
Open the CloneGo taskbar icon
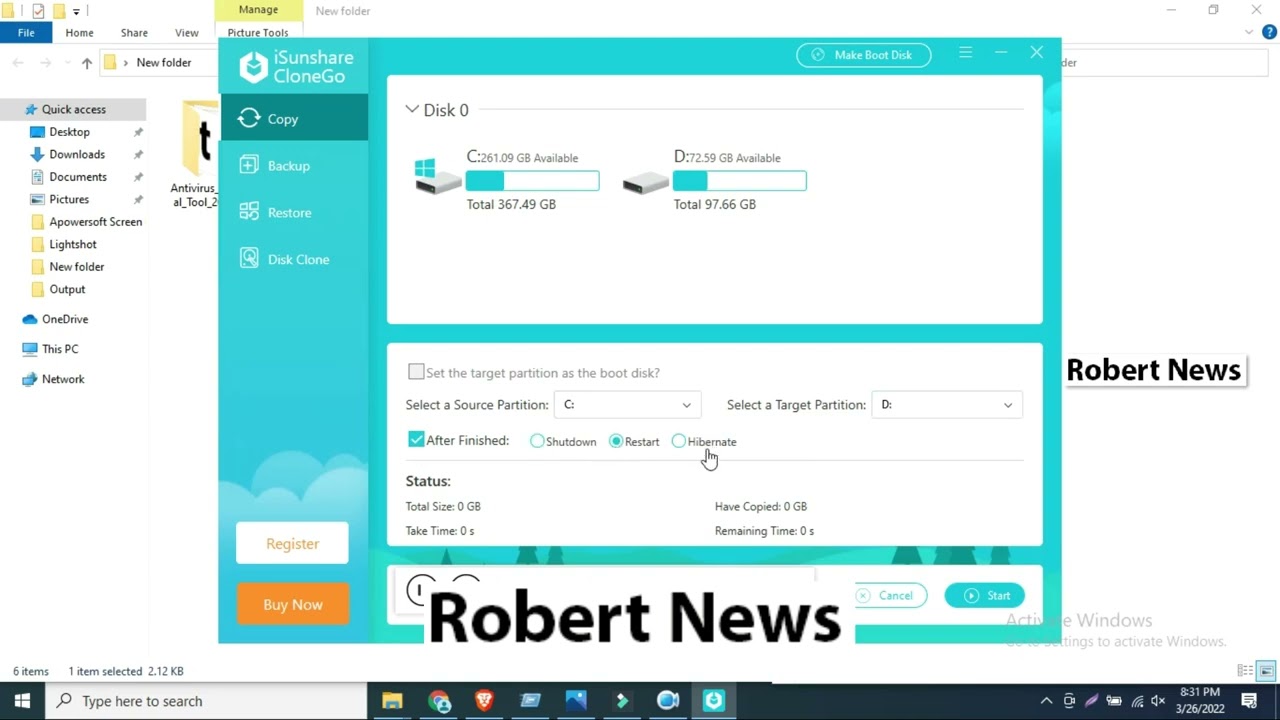tap(713, 701)
